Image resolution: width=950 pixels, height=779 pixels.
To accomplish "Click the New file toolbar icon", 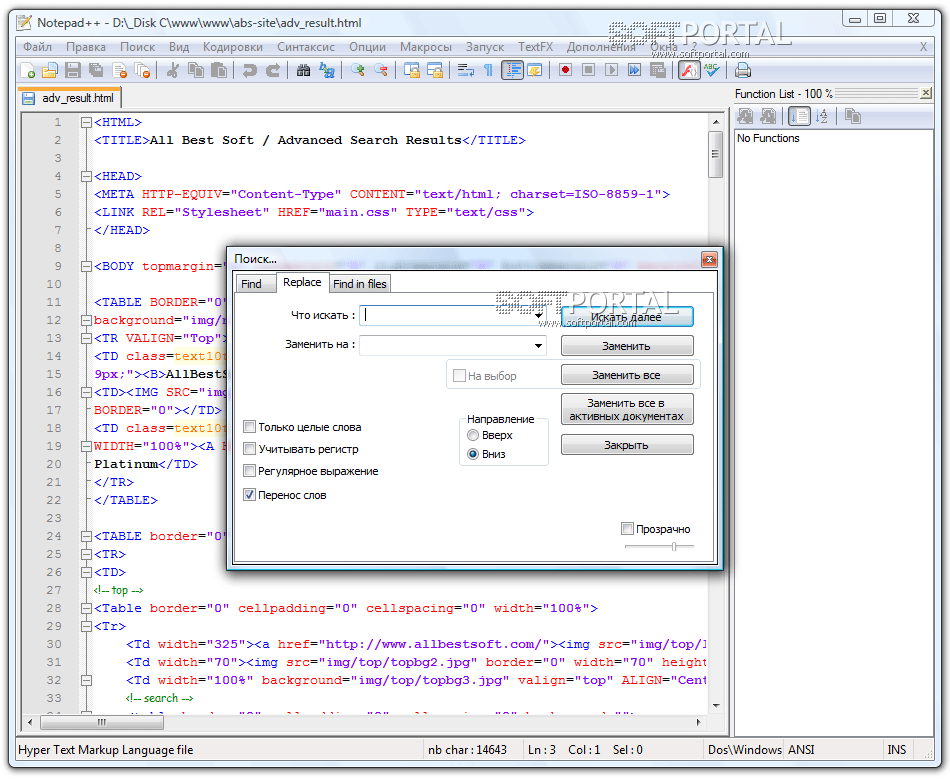I will [29, 70].
